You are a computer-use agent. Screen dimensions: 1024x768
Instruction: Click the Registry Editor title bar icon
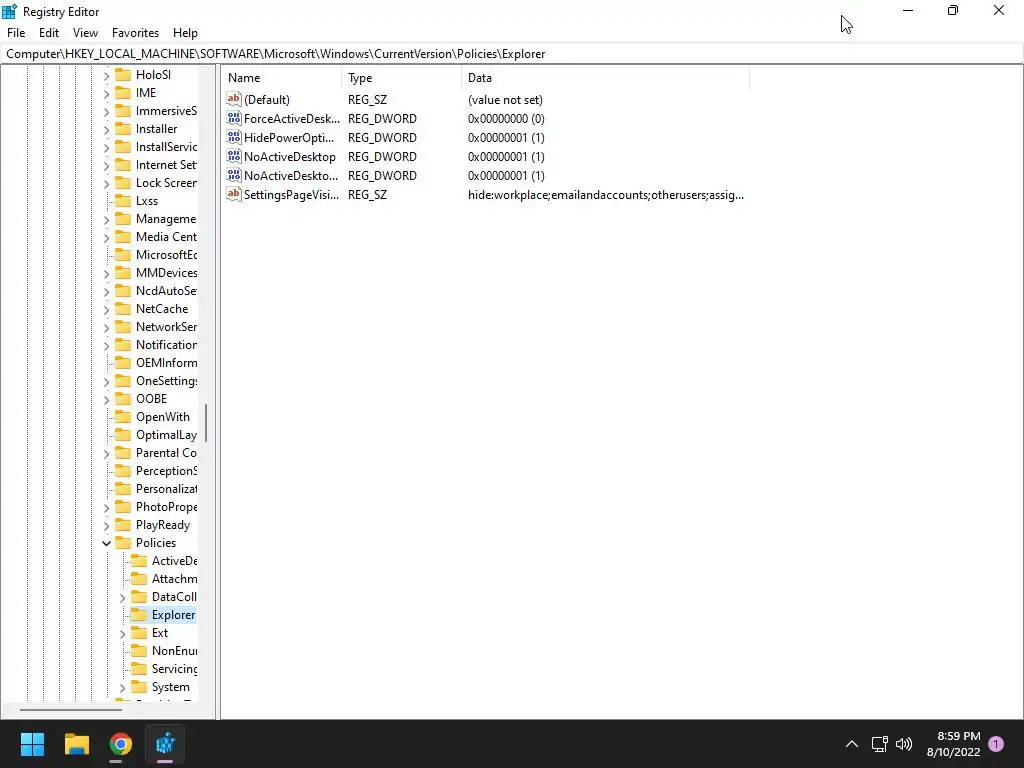pyautogui.click(x=10, y=12)
